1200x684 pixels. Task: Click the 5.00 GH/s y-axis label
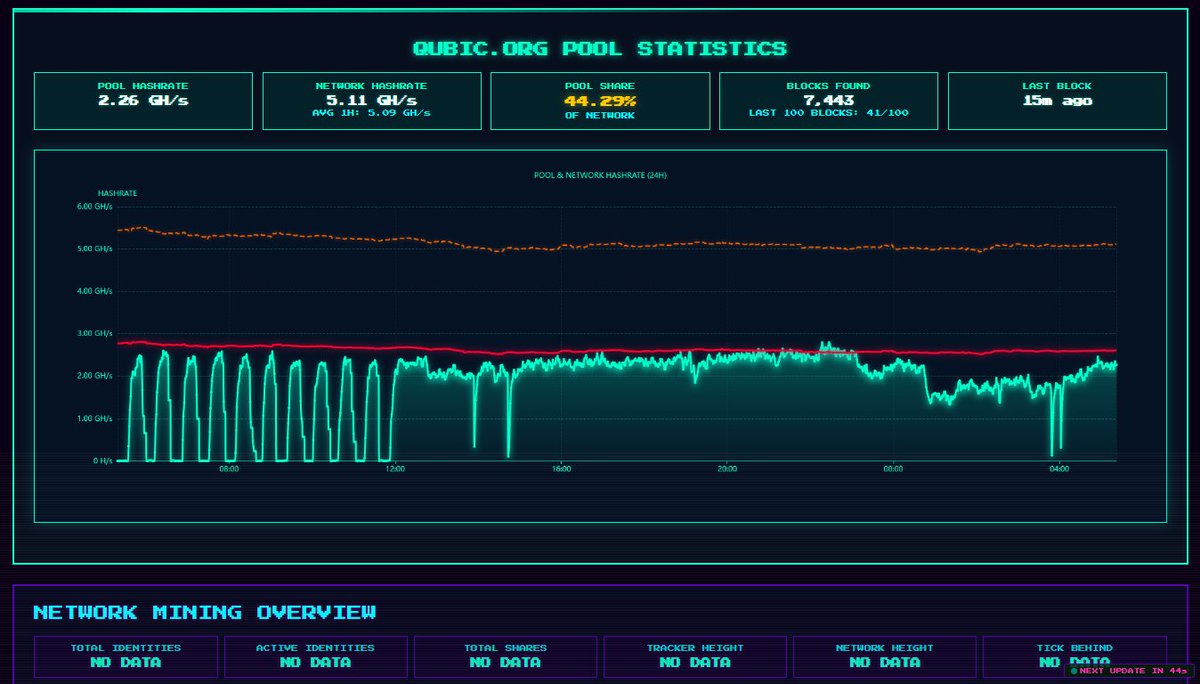click(95, 248)
